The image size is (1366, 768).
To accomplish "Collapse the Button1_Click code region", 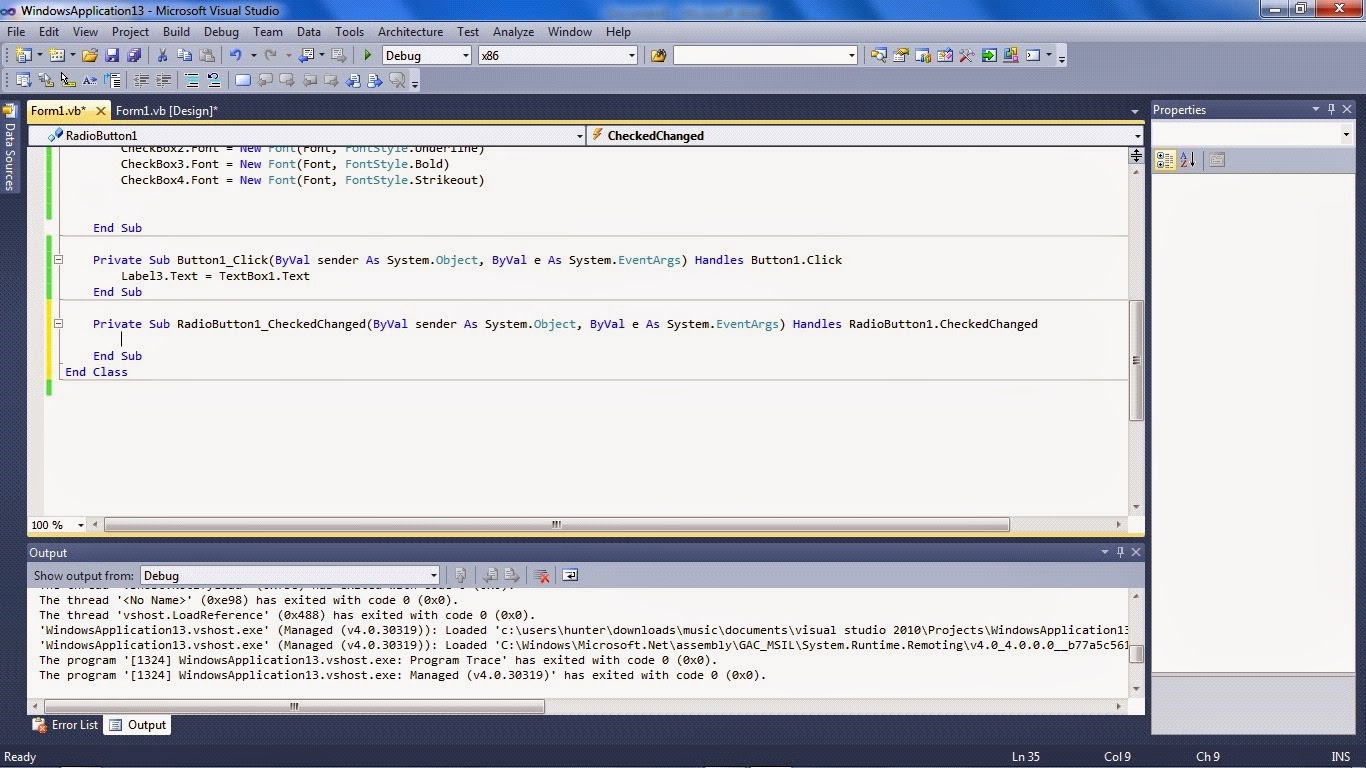I will (58, 259).
